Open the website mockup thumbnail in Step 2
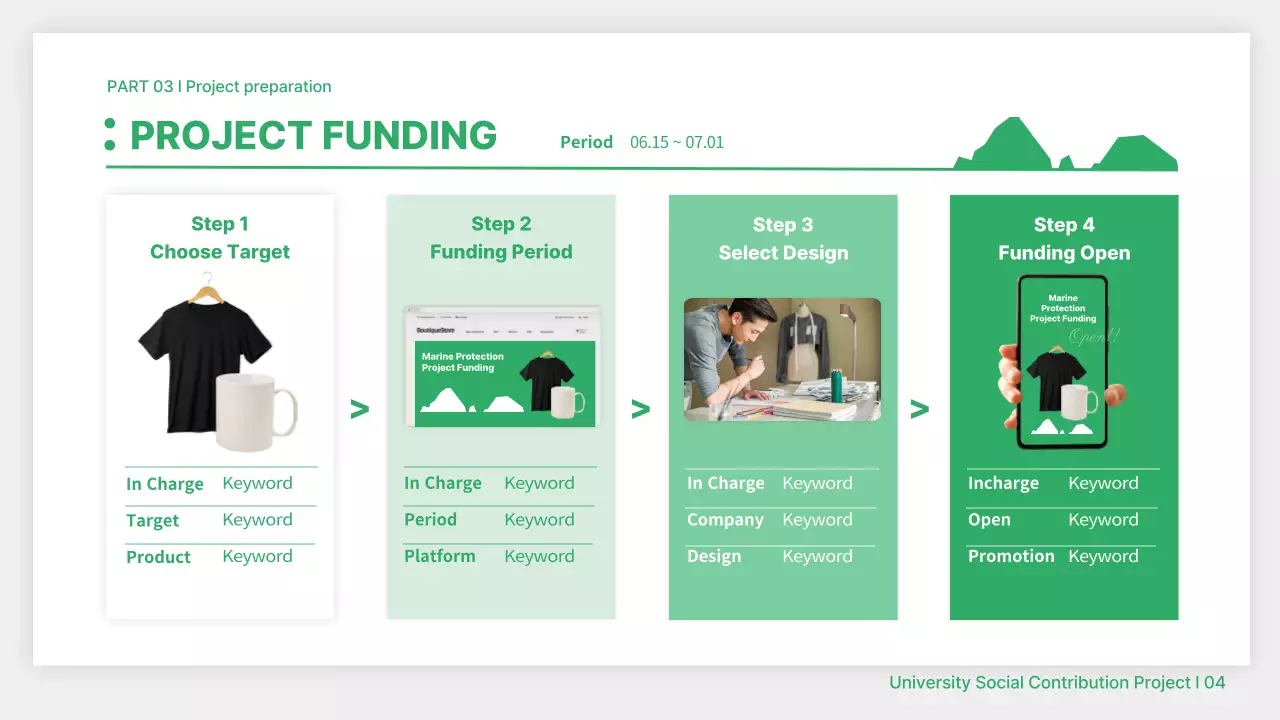This screenshot has height=720, width=1280. tap(501, 366)
